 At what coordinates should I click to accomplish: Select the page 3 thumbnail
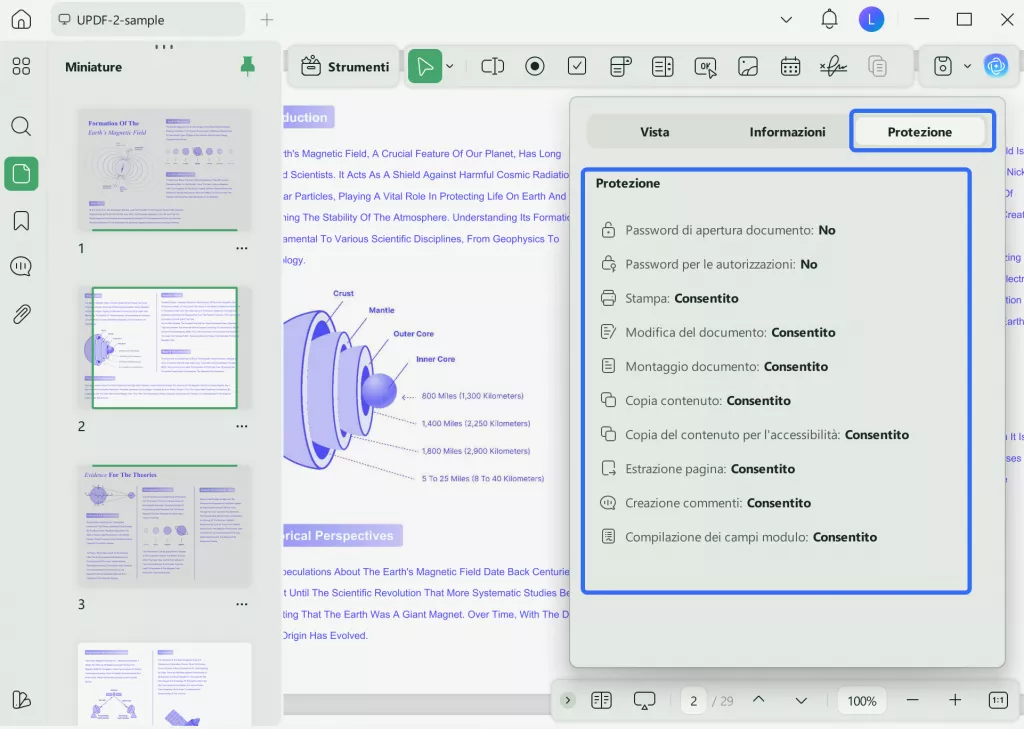(165, 525)
